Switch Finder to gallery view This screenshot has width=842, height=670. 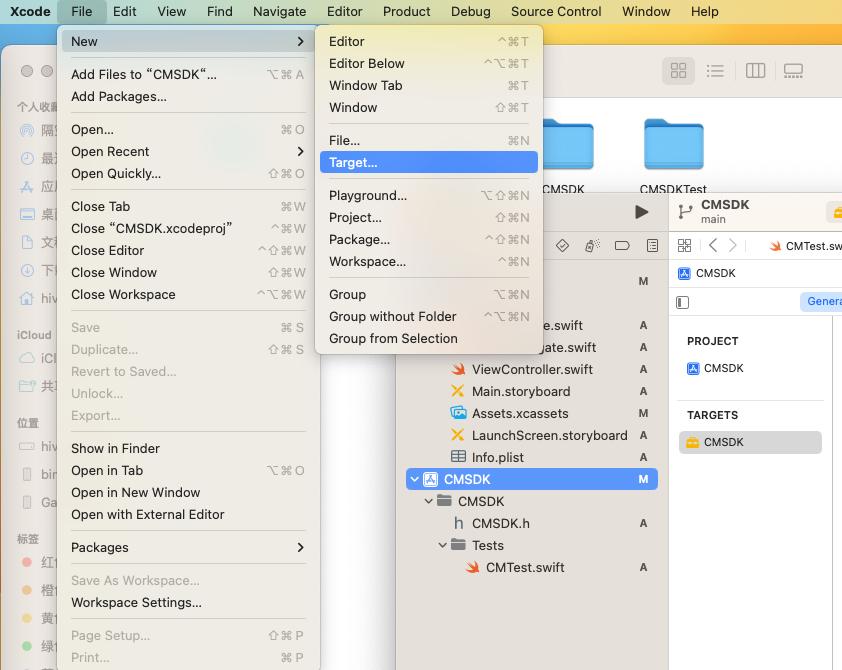793,70
